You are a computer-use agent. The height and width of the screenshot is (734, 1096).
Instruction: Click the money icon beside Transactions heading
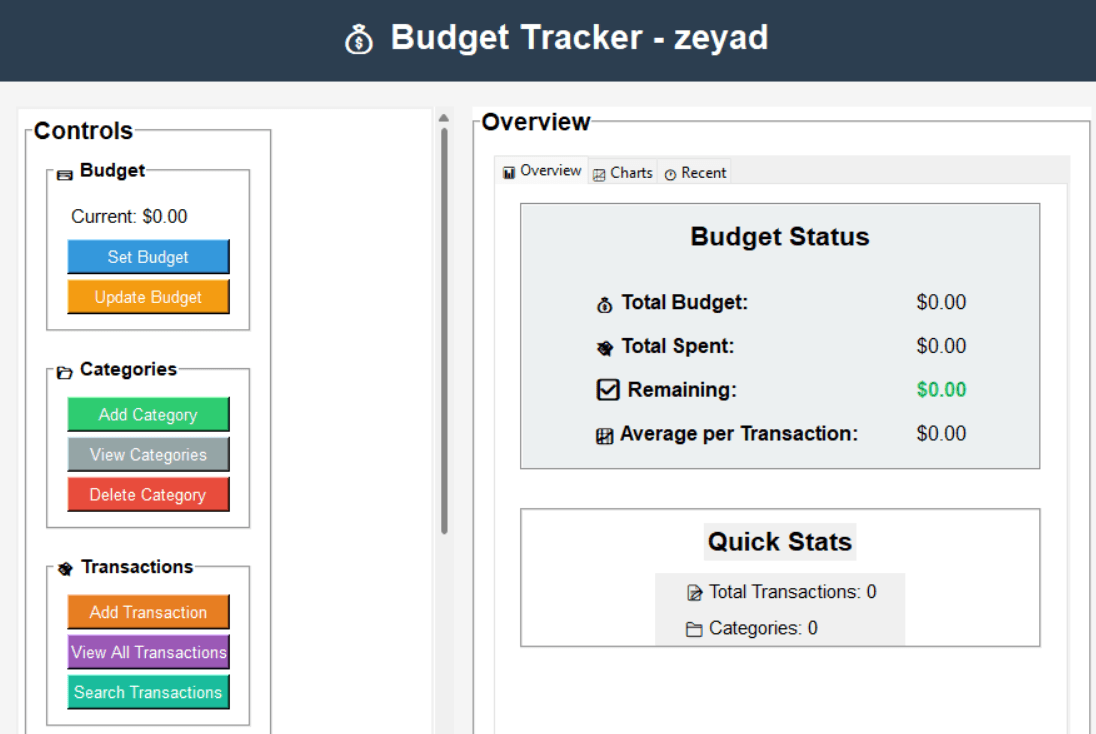tap(65, 569)
